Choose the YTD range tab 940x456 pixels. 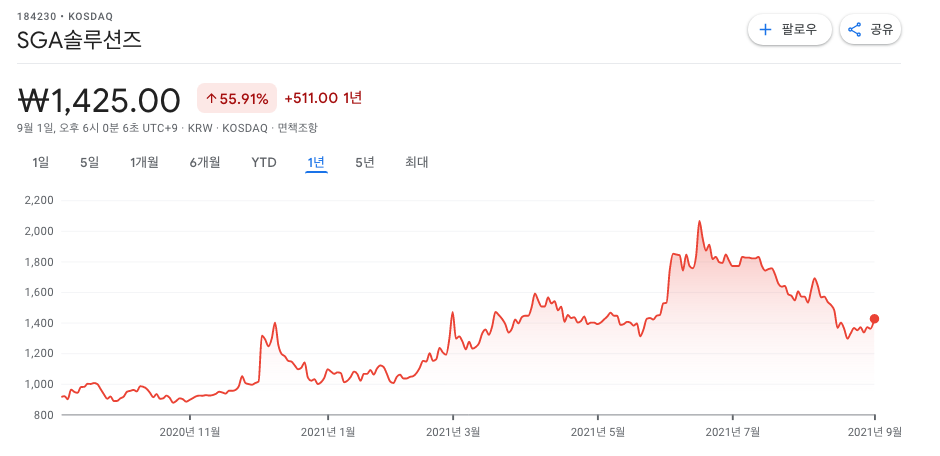click(264, 162)
